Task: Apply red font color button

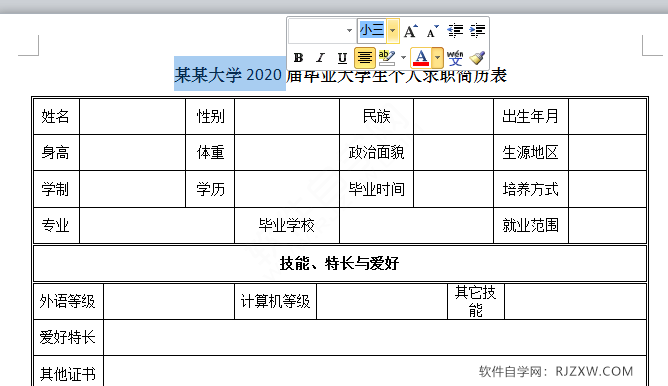Action: point(421,58)
